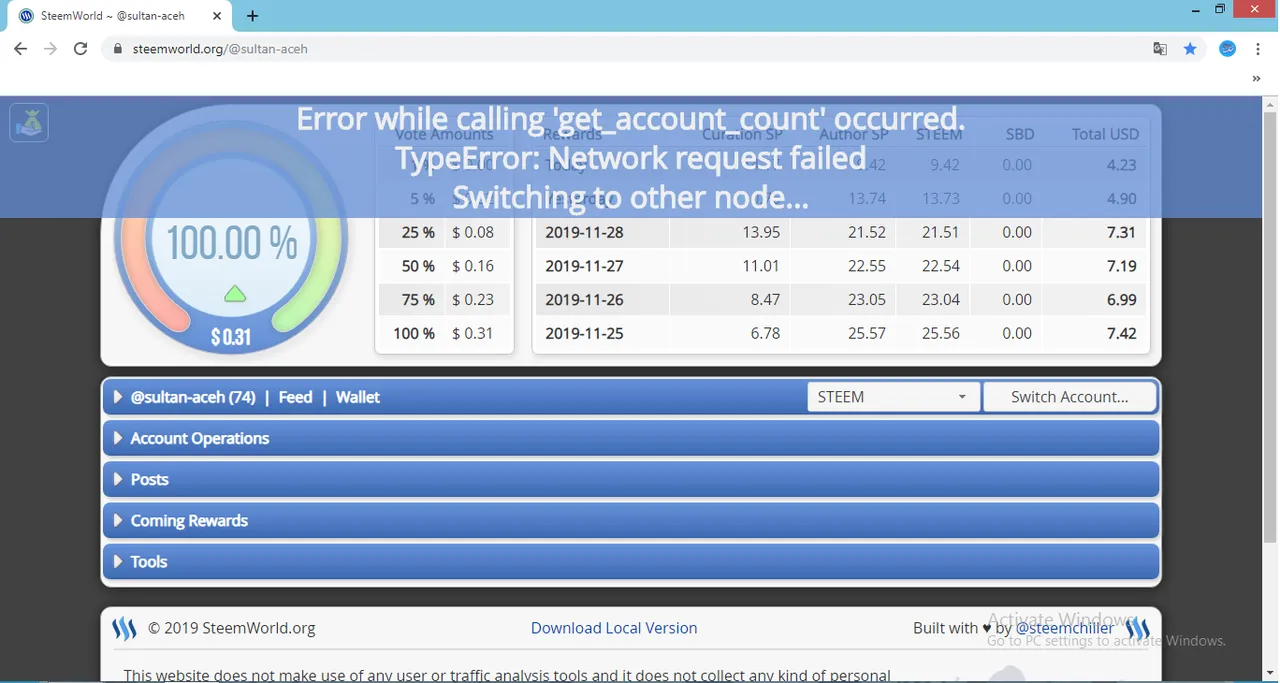This screenshot has width=1280, height=683.
Task: View site security lock info
Action: click(x=117, y=49)
